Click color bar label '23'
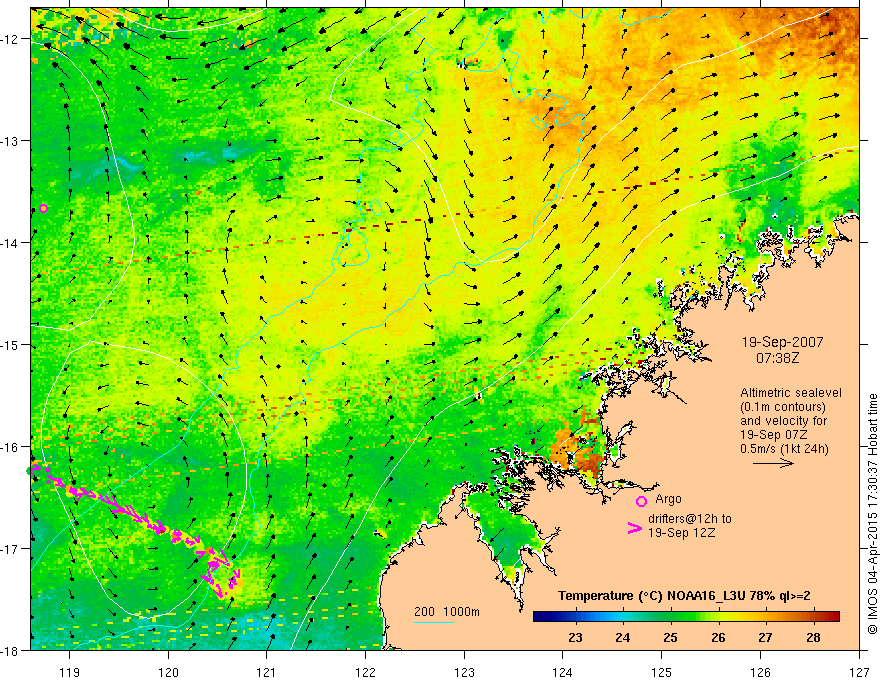This screenshot has width=880, height=680. click(x=575, y=637)
